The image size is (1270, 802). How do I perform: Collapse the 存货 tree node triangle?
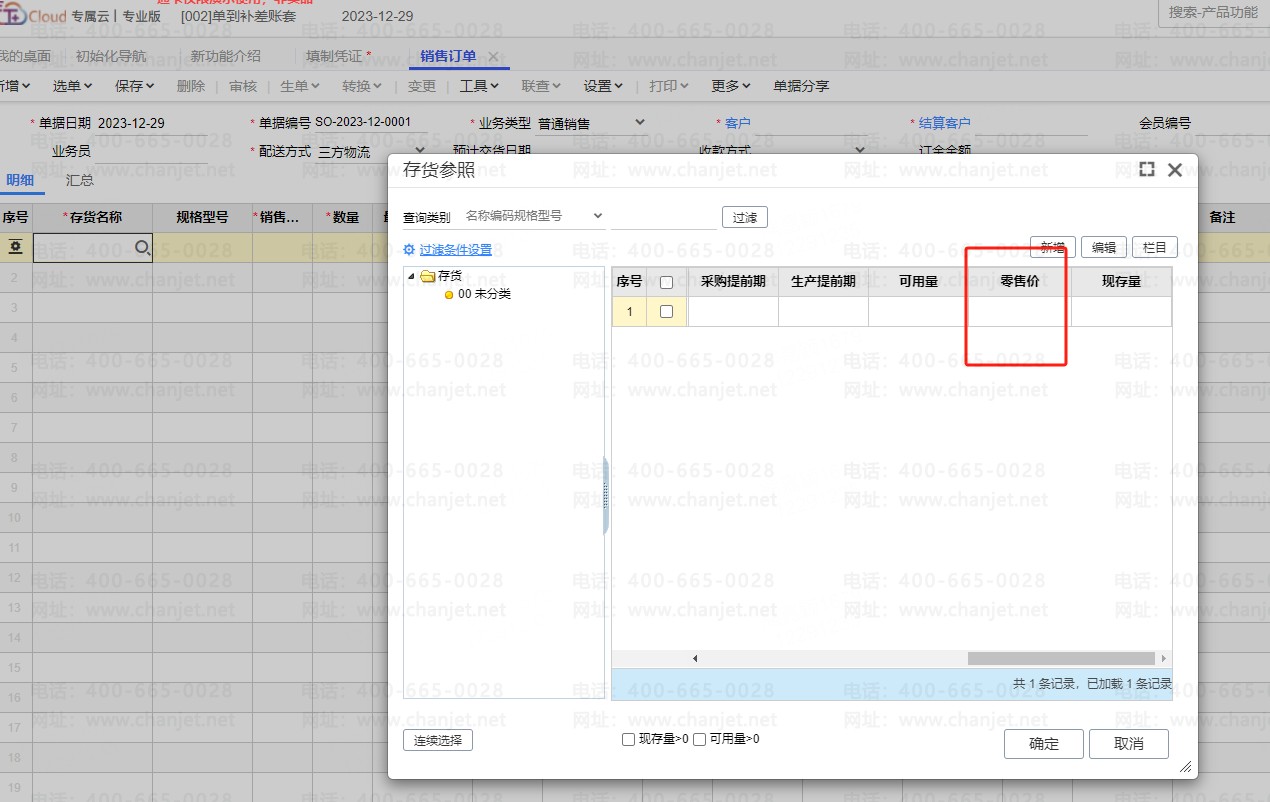pos(412,276)
